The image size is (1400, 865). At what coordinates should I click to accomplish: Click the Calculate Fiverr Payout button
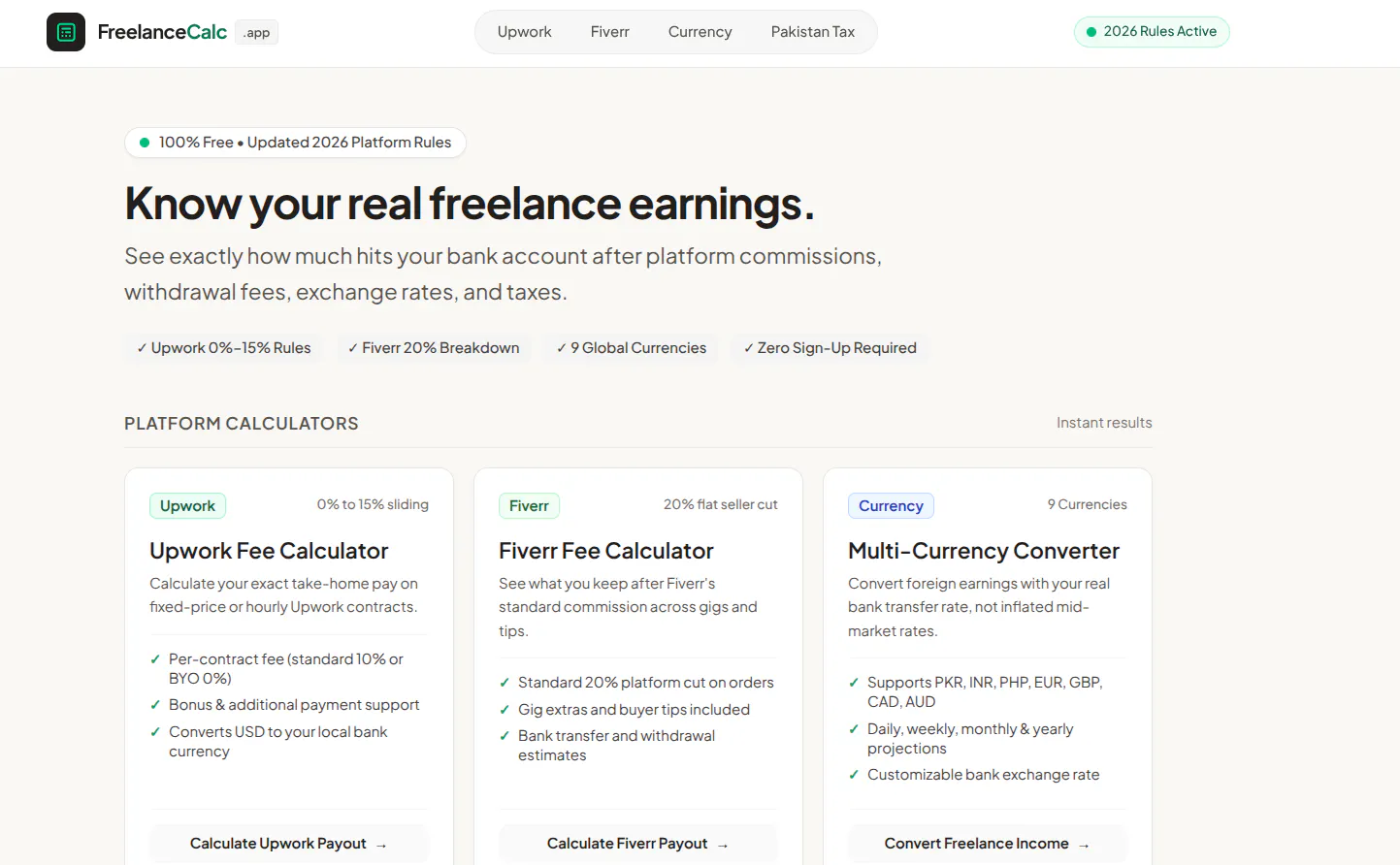[638, 844]
